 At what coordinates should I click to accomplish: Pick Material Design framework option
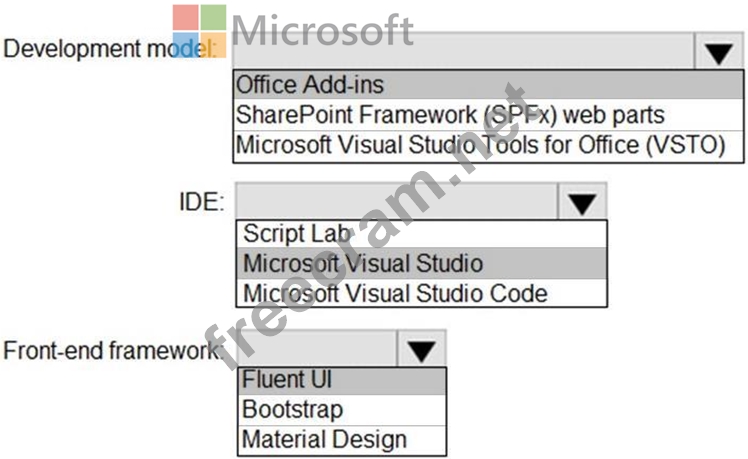(x=342, y=439)
